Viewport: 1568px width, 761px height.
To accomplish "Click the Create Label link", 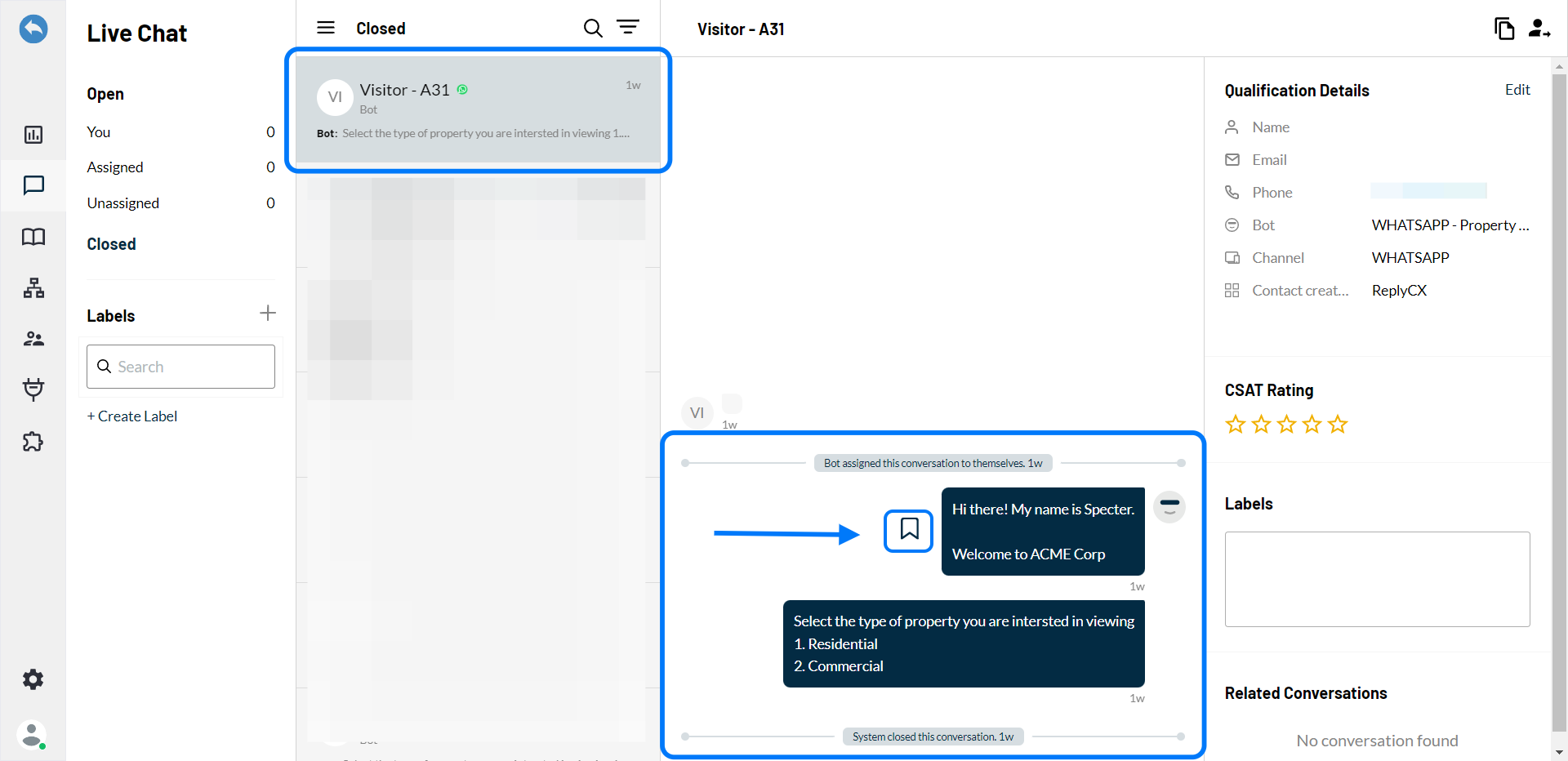I will (132, 416).
